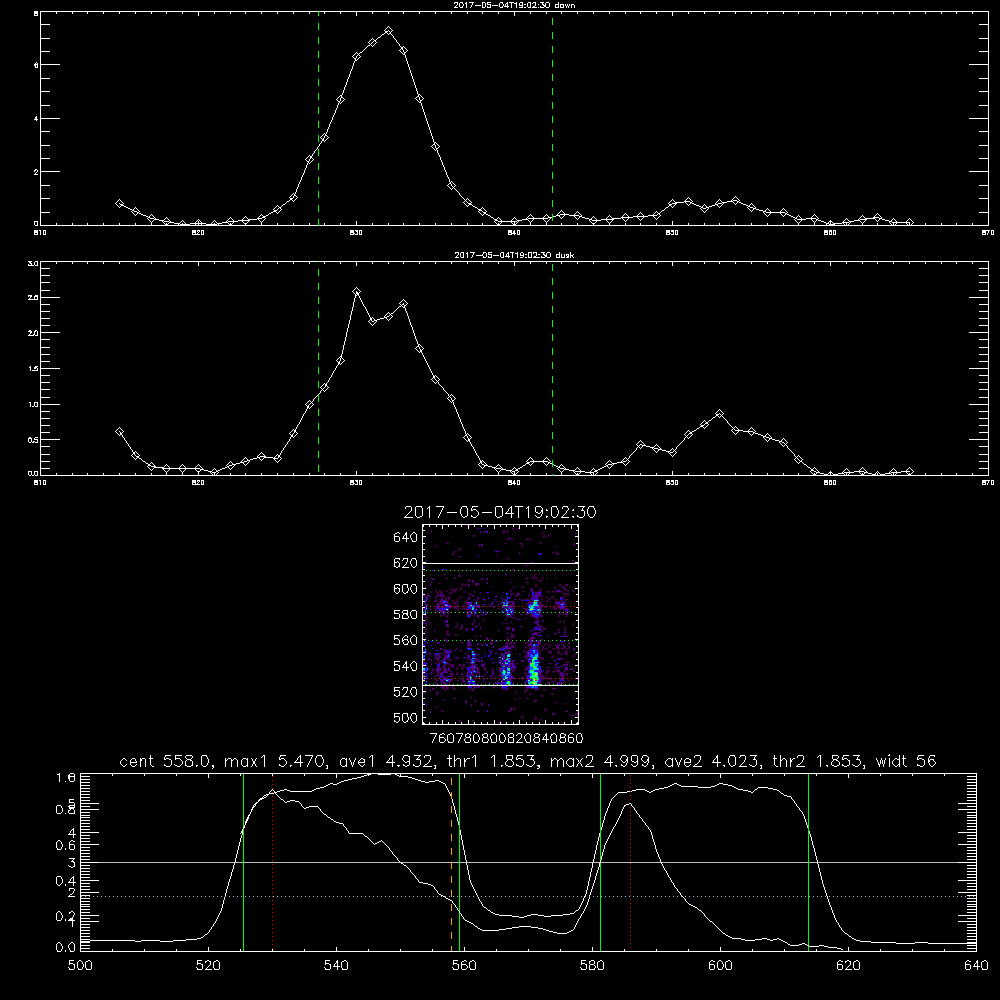
Task: Click left green dashed line in dawn plot
Action: pos(318,121)
